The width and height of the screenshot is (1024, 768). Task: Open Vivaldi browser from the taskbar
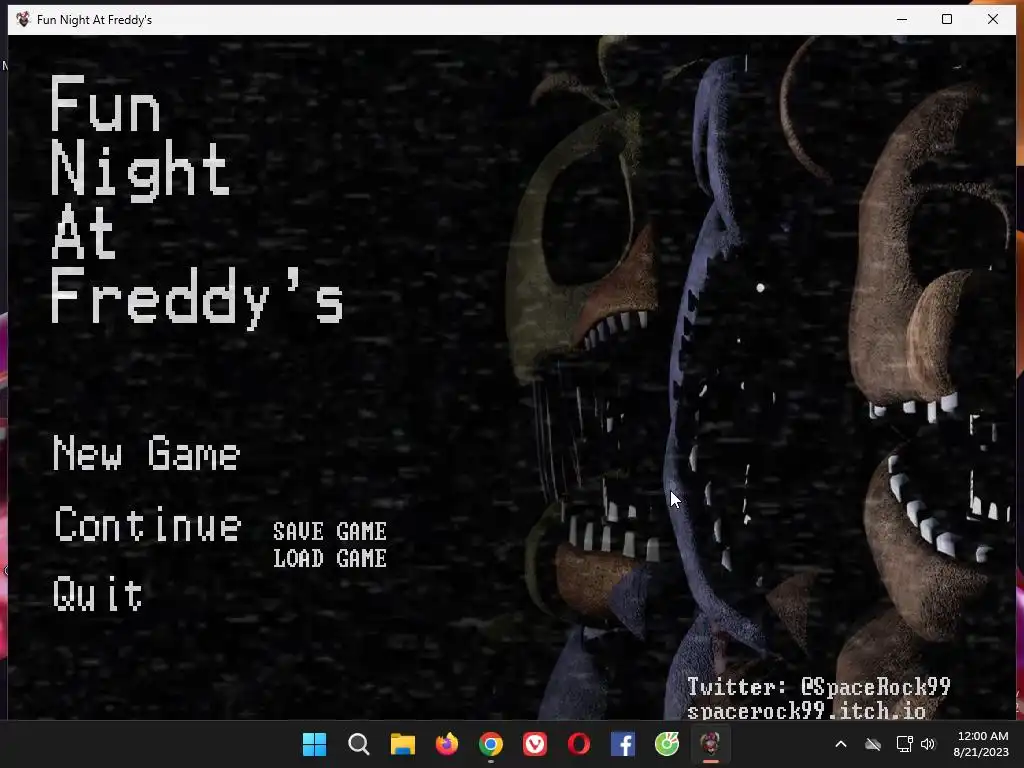(x=535, y=744)
